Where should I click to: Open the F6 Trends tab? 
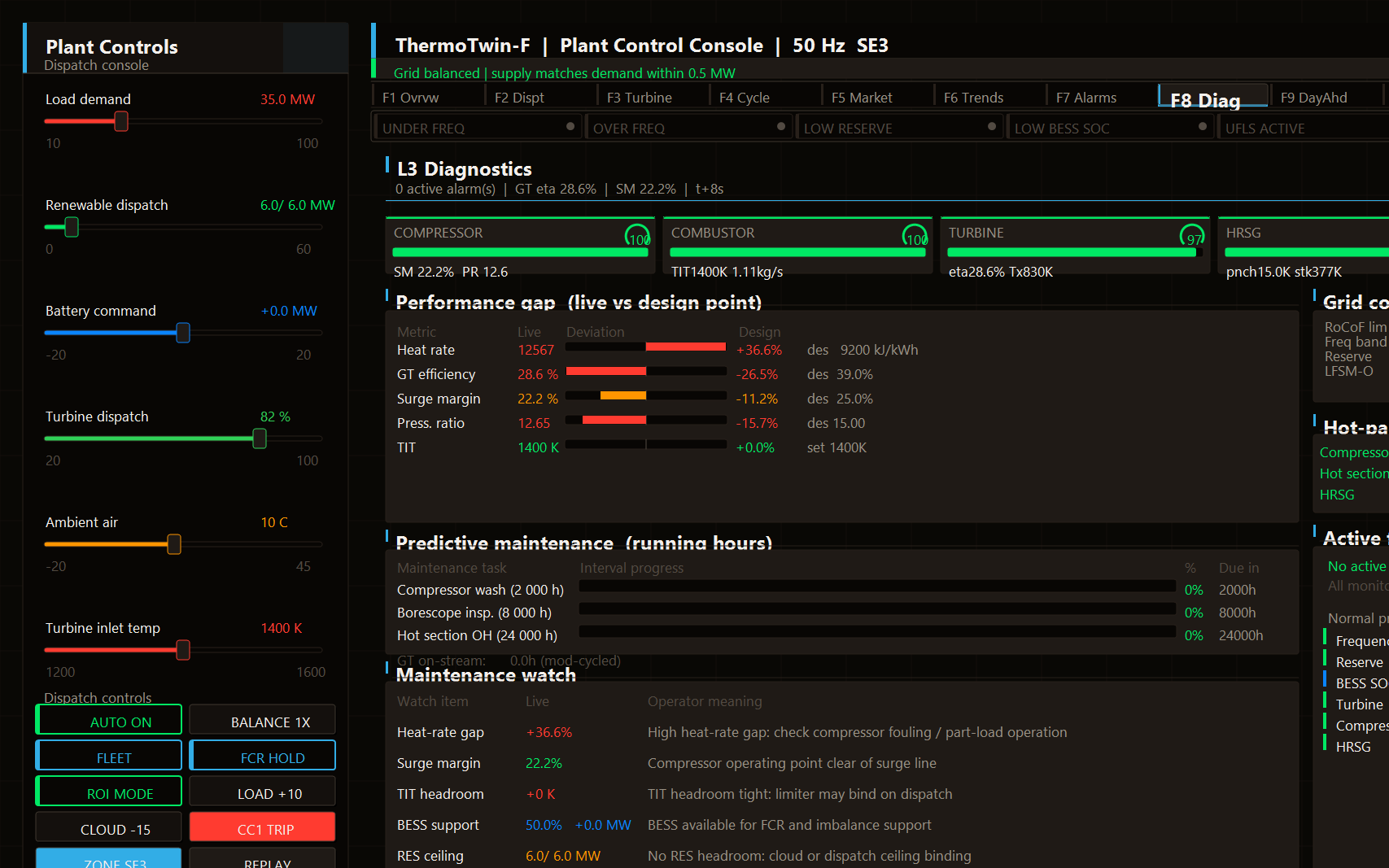[x=989, y=96]
